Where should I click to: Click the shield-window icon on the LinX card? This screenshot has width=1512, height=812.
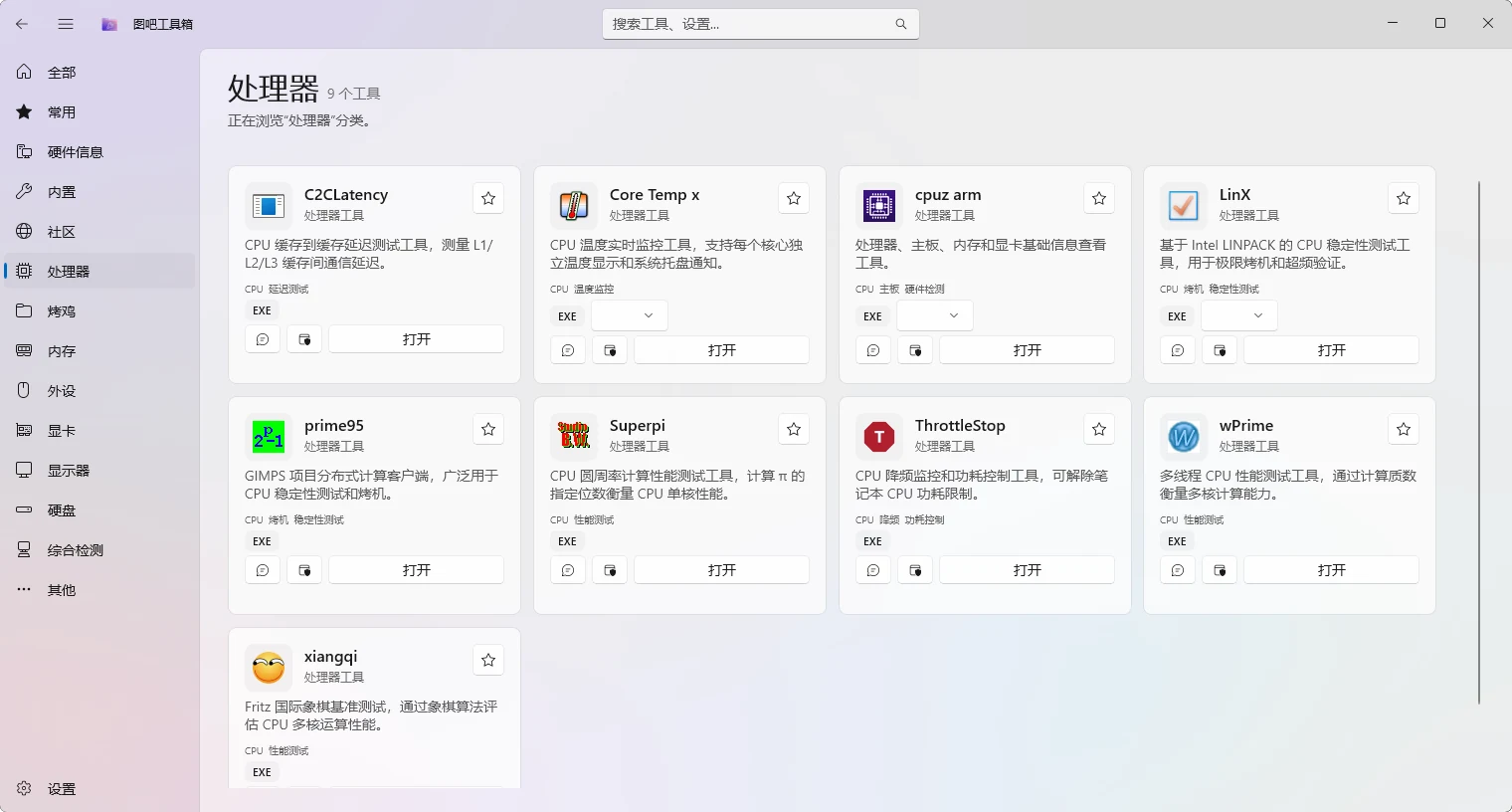click(x=1220, y=350)
